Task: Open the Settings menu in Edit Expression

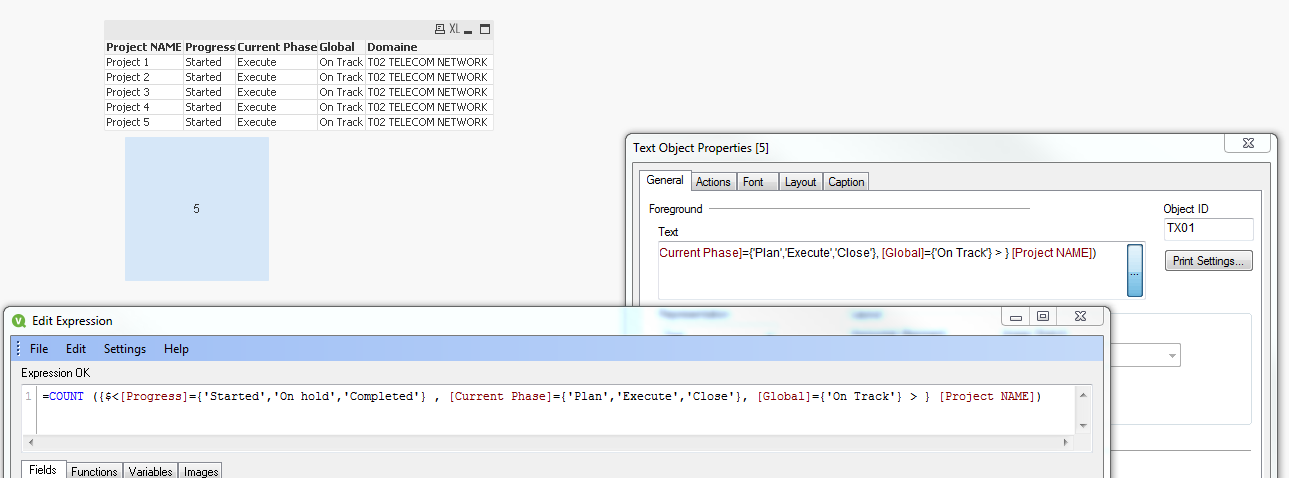Action: (125, 349)
